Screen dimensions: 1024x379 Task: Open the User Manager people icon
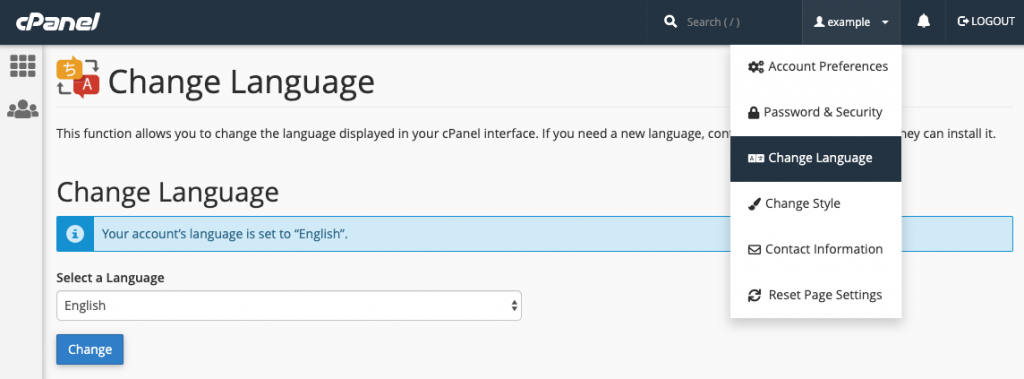point(22,108)
